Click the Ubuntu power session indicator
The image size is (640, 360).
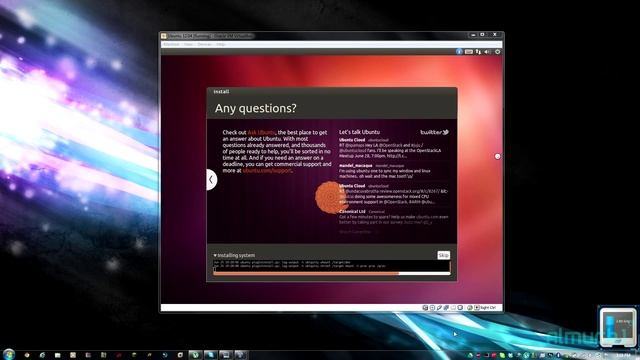pos(498,52)
